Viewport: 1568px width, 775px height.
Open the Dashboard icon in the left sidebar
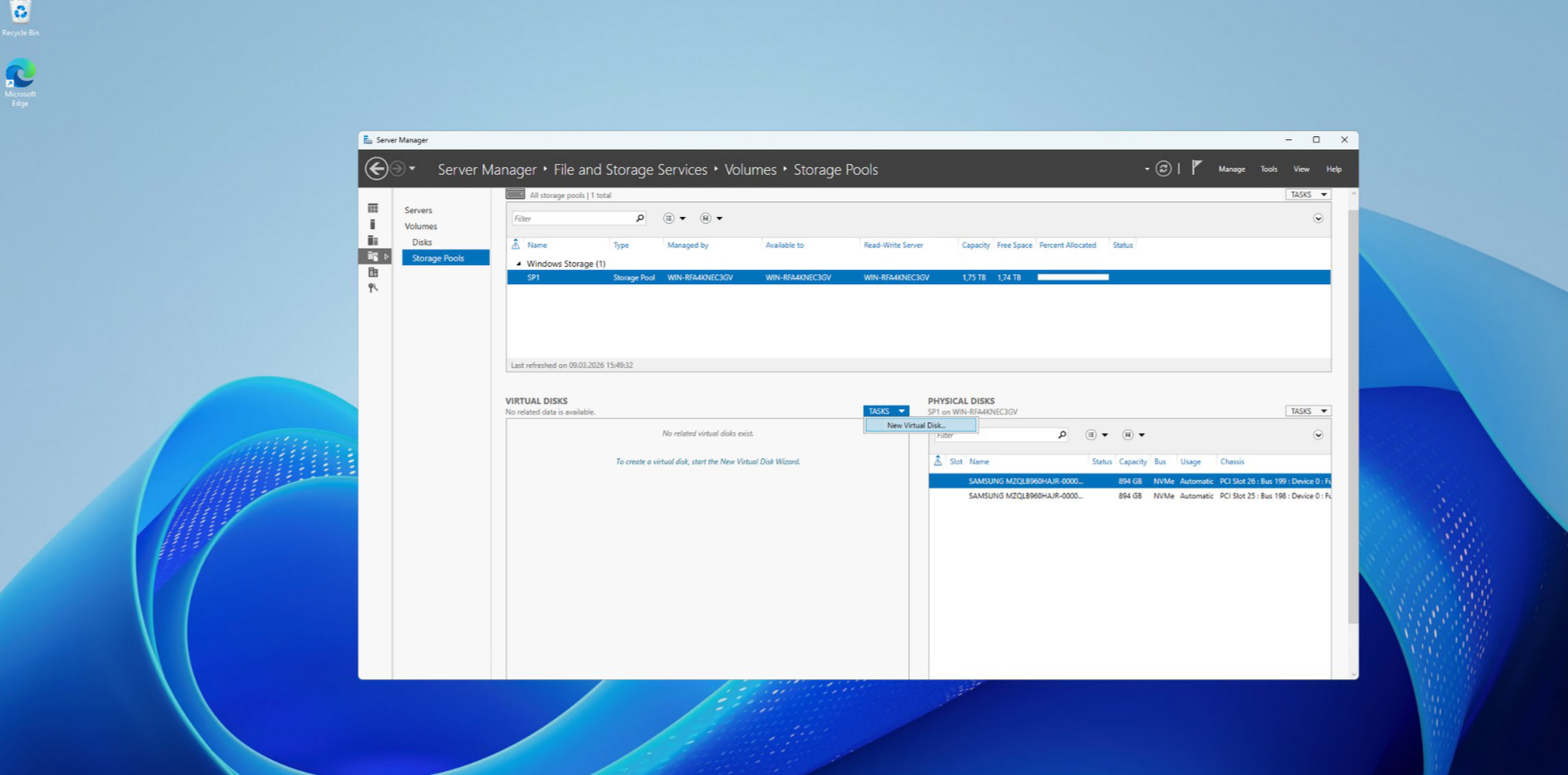click(373, 208)
